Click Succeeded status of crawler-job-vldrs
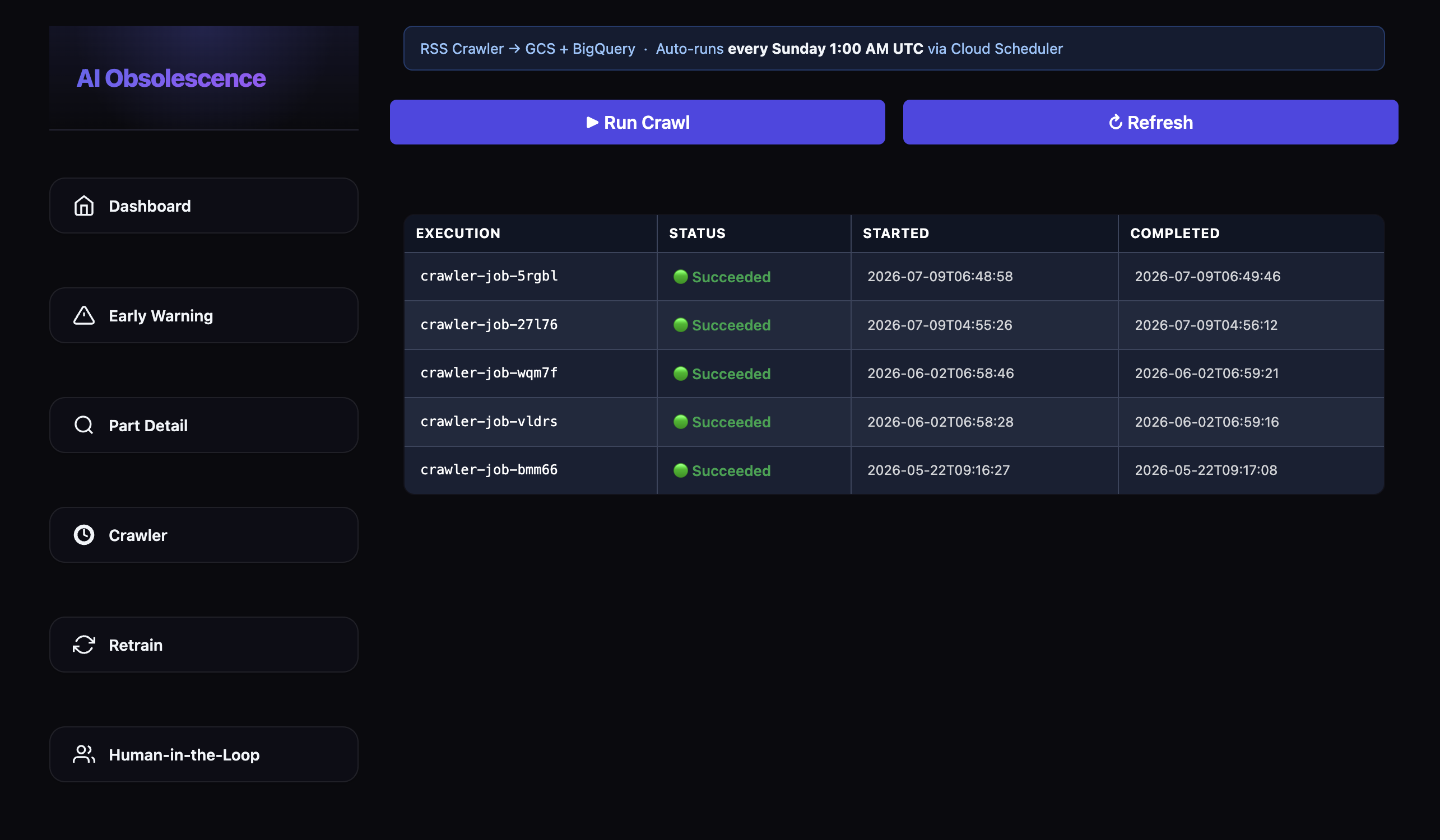Viewport: 1440px width, 840px height. tap(731, 422)
